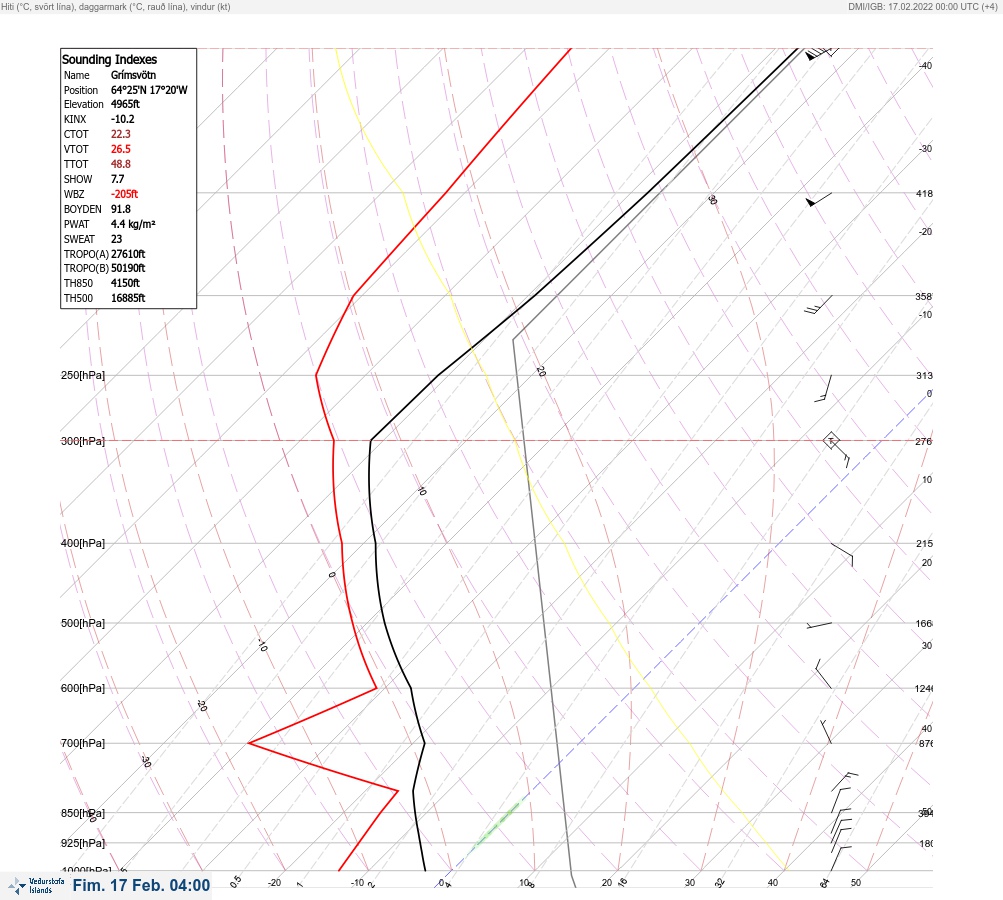
Task: Click the TTOT value 48.8
Action: click(120, 164)
